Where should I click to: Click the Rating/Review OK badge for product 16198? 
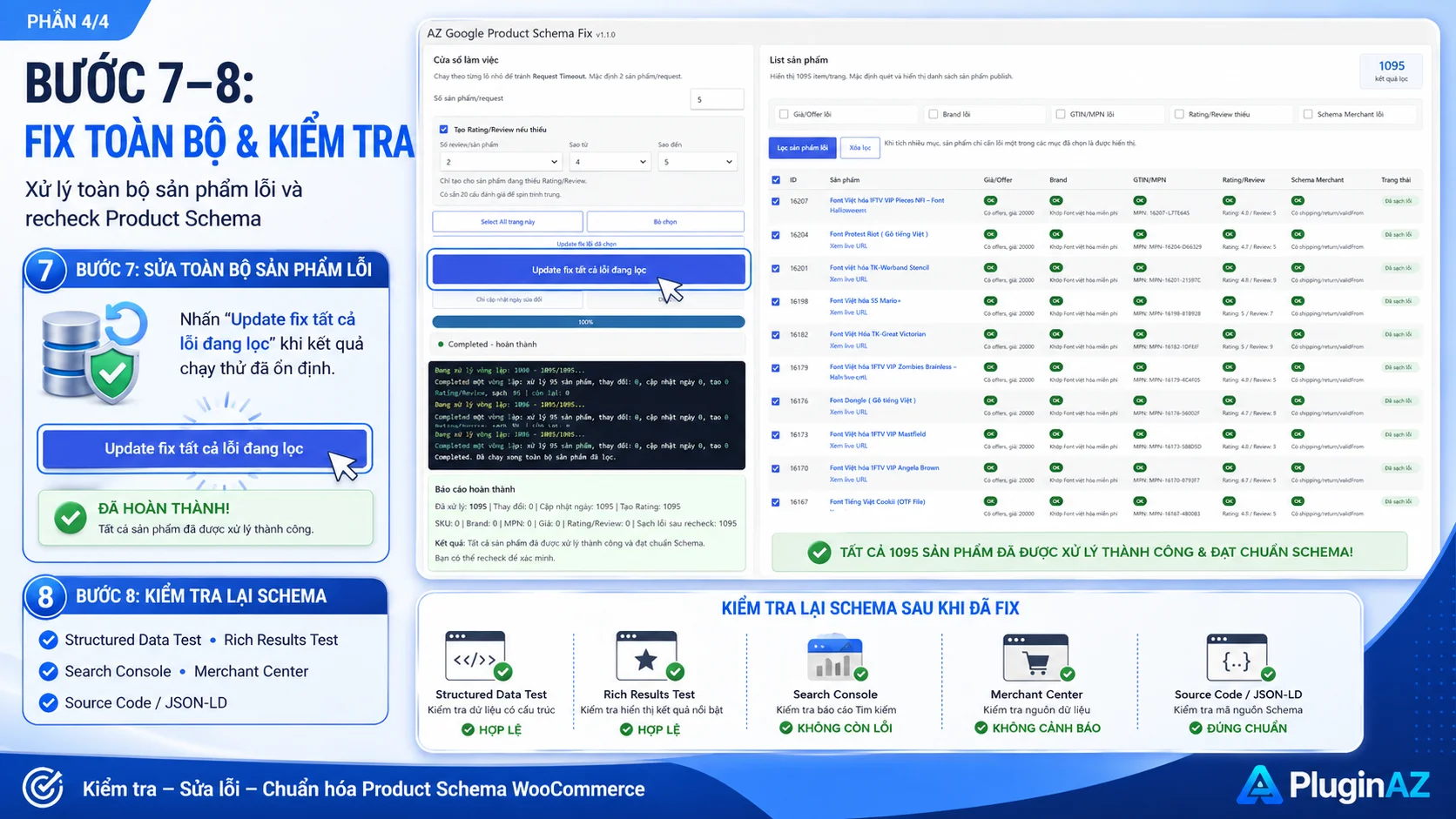tap(1229, 301)
